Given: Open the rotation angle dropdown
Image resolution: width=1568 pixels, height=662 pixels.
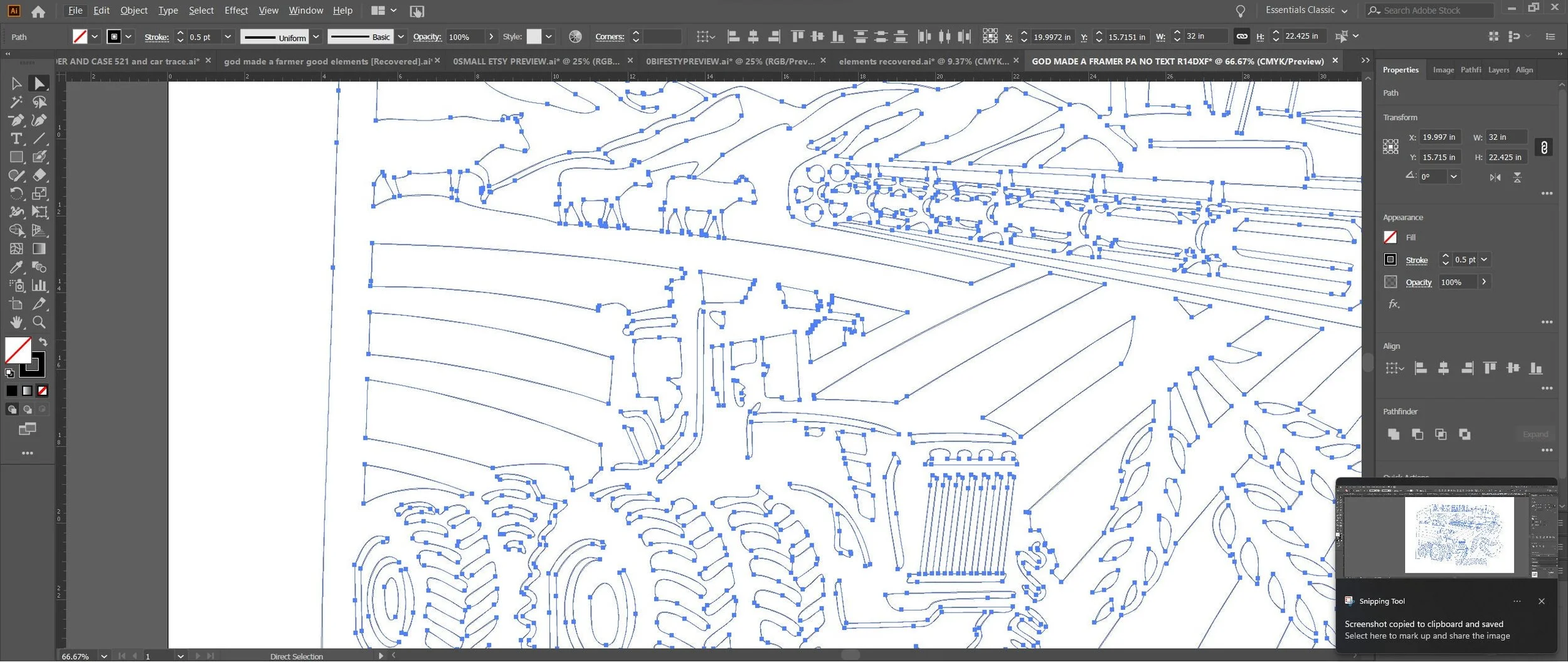Looking at the screenshot, I should click(x=1453, y=177).
